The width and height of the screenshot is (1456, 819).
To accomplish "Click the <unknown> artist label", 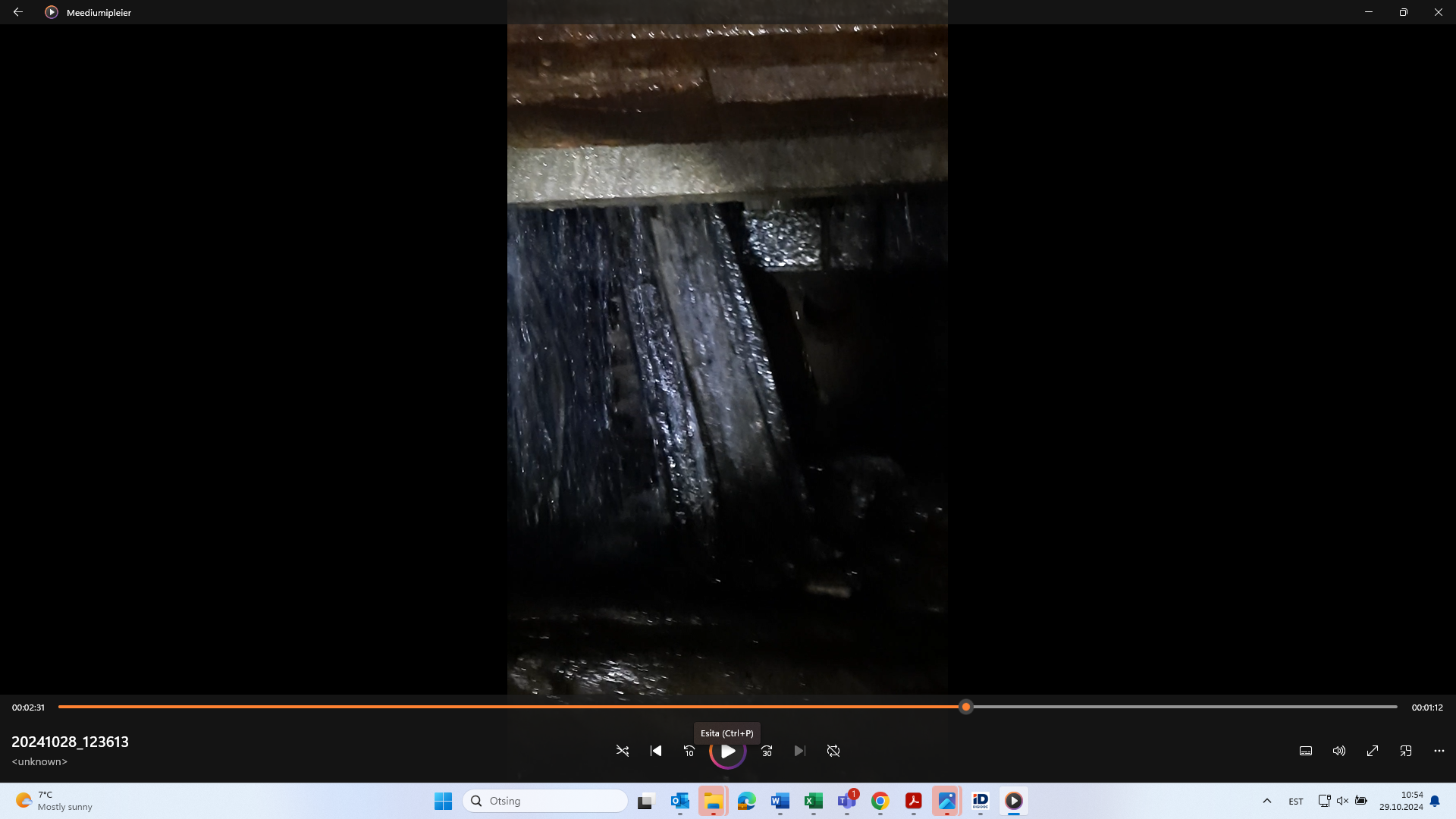I will (39, 761).
